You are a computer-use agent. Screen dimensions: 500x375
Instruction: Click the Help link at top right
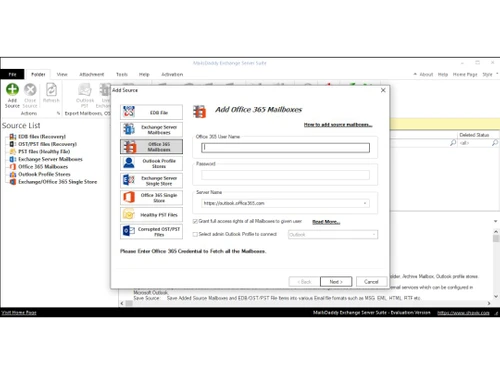click(x=443, y=74)
